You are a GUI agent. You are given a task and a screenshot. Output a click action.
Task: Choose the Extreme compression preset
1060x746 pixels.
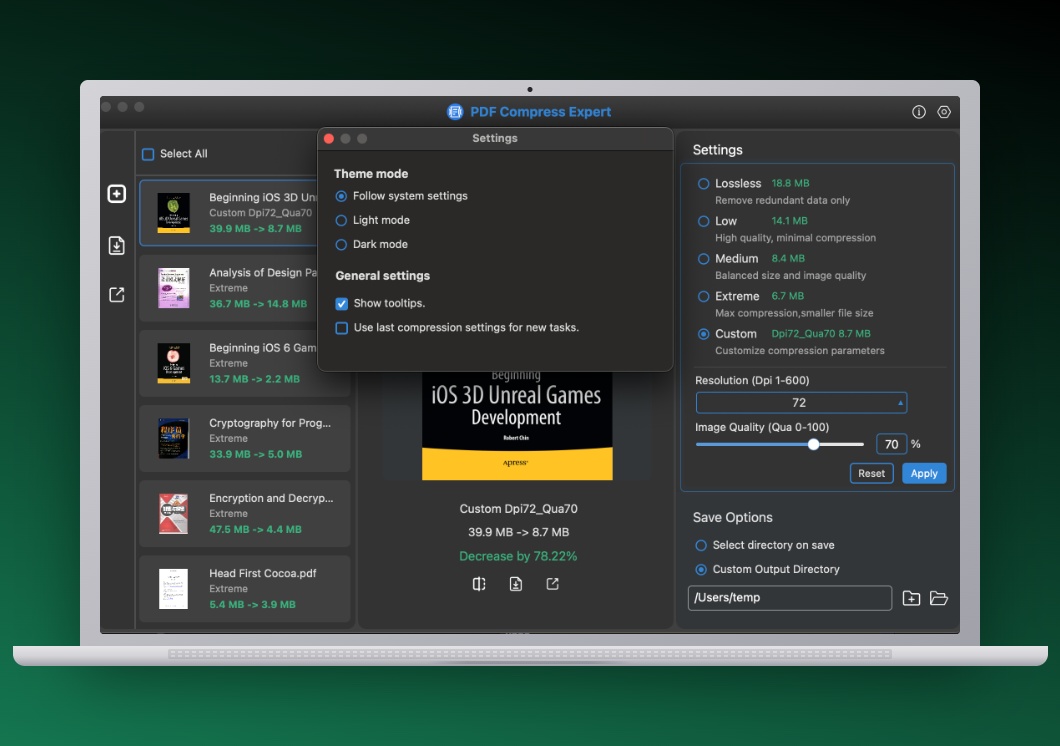pos(704,296)
